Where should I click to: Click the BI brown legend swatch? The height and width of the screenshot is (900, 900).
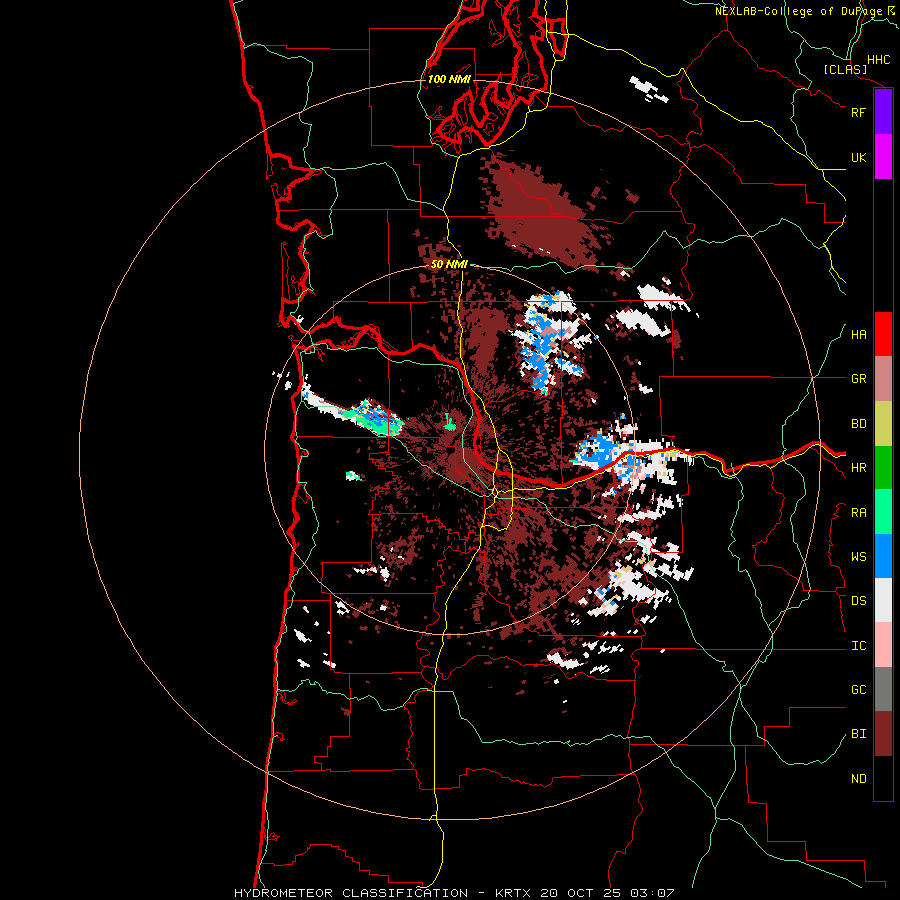tap(883, 734)
